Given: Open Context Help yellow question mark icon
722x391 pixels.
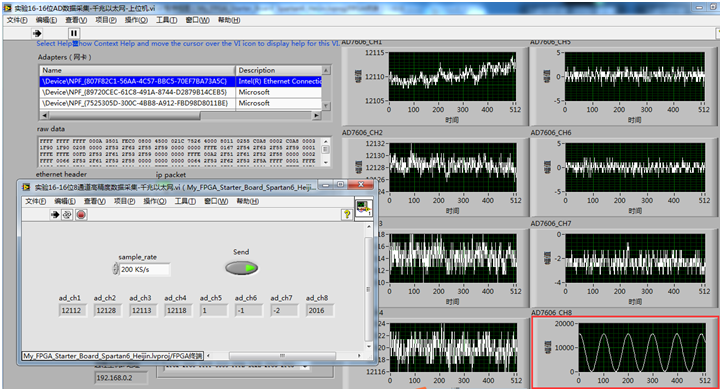Looking at the screenshot, I should coord(347,214).
